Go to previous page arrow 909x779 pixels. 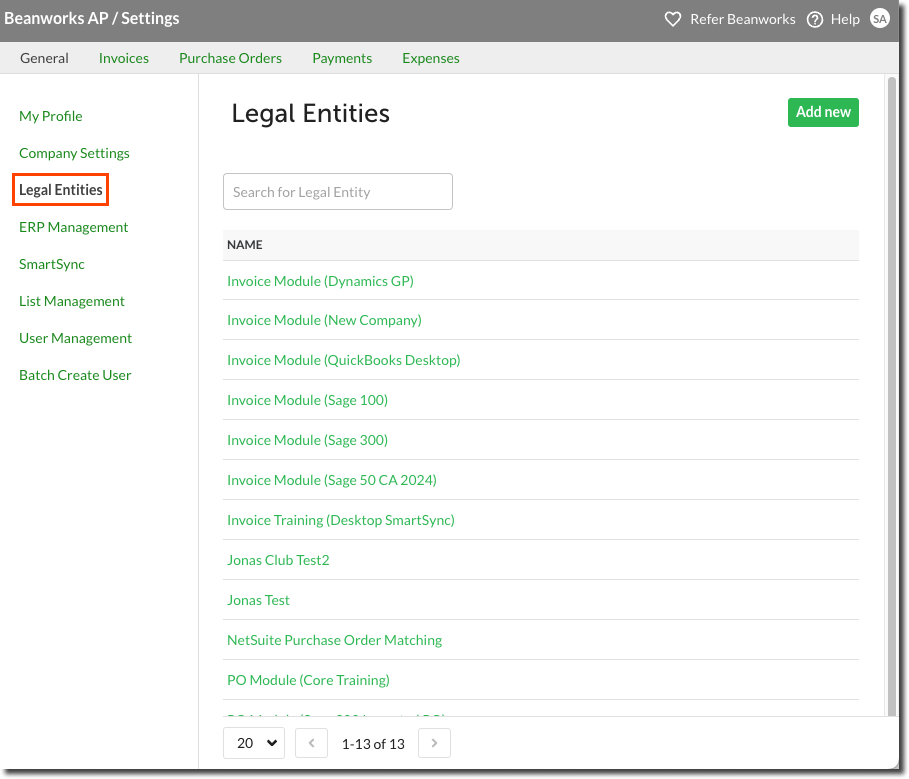(x=311, y=743)
